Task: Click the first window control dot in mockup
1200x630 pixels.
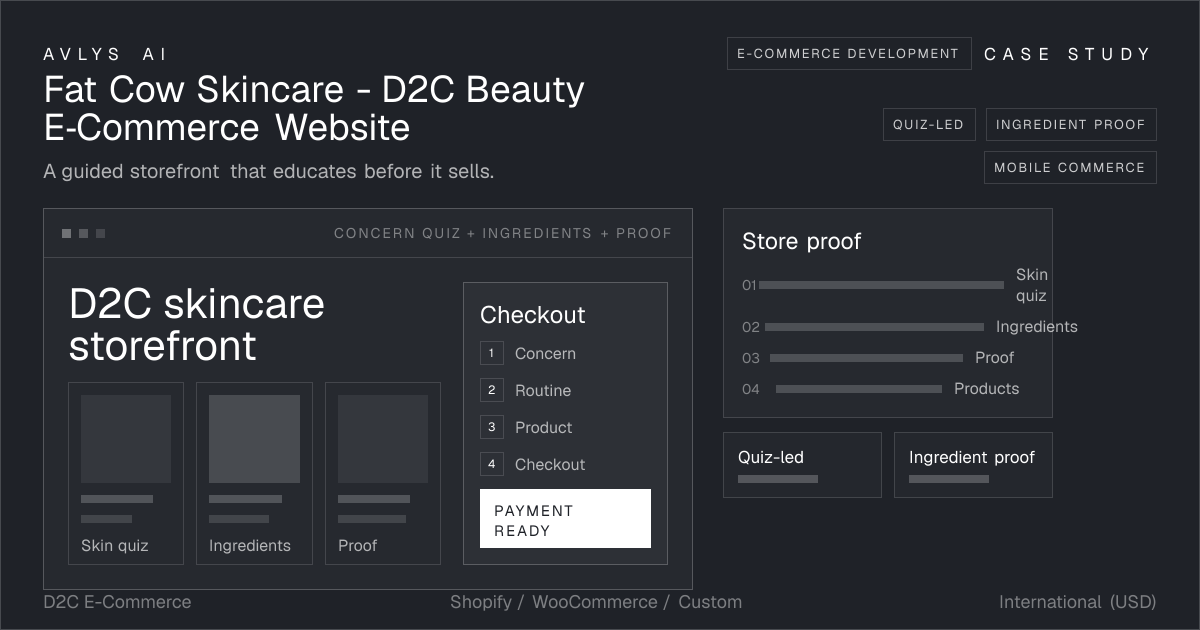Action: tap(66, 233)
